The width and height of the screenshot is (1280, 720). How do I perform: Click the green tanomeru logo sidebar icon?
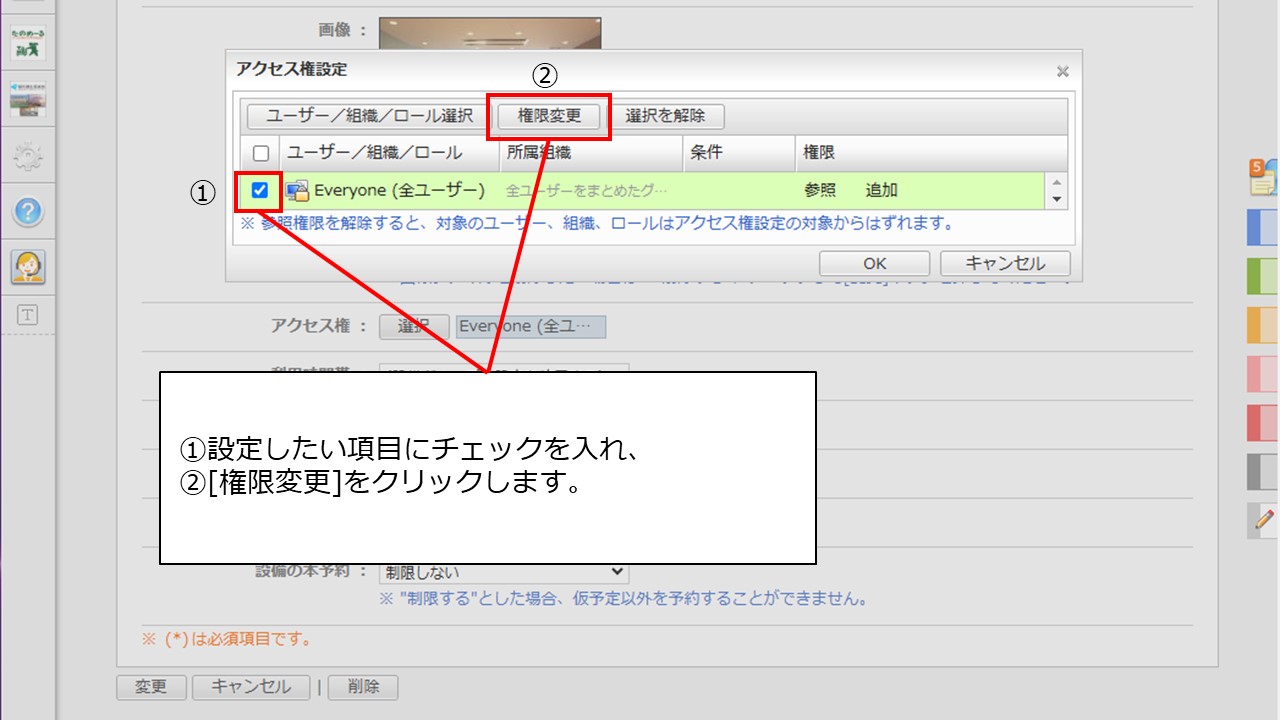(28, 46)
